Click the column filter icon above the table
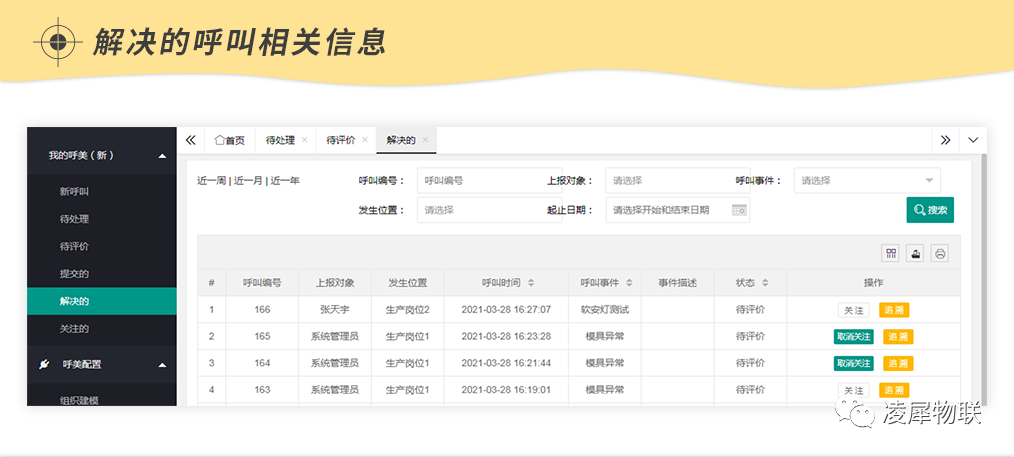 click(x=890, y=253)
